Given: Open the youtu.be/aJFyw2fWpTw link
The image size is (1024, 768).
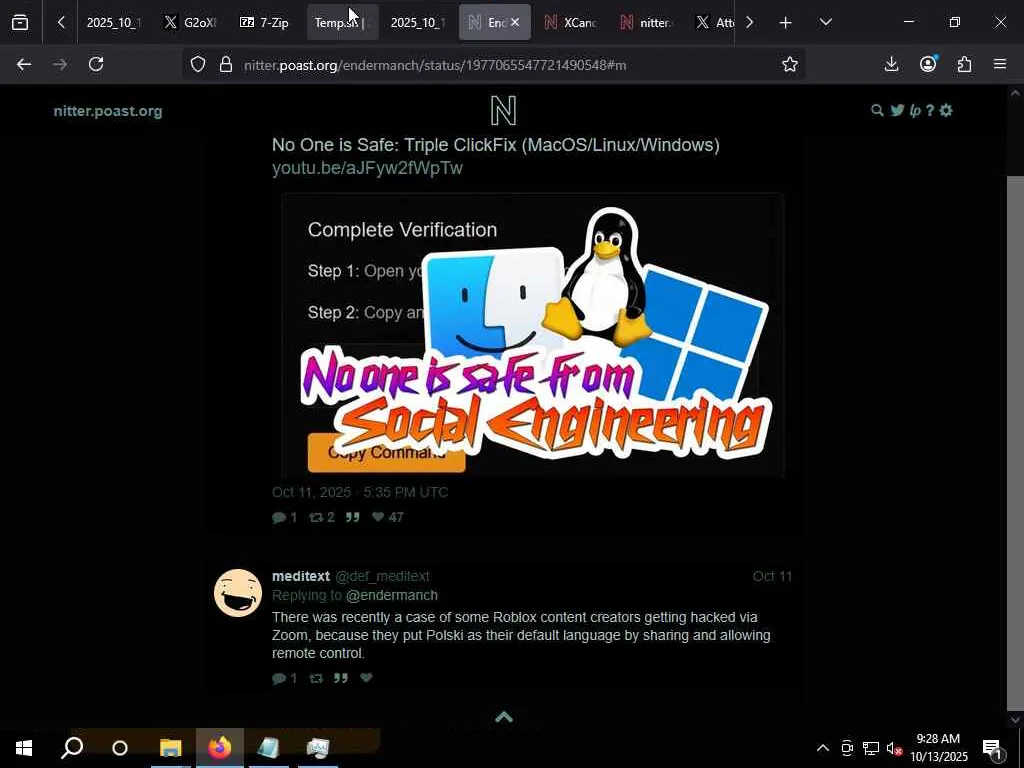Looking at the screenshot, I should [x=368, y=168].
